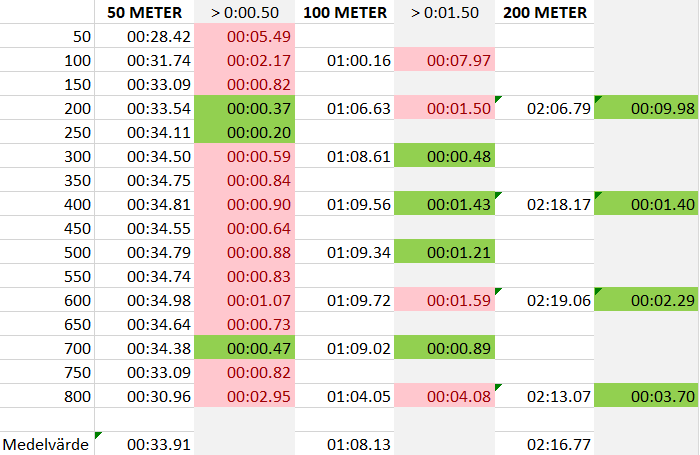This screenshot has width=700, height=455.
Task: Select the green cell 00:09.98
Action: coord(646,109)
